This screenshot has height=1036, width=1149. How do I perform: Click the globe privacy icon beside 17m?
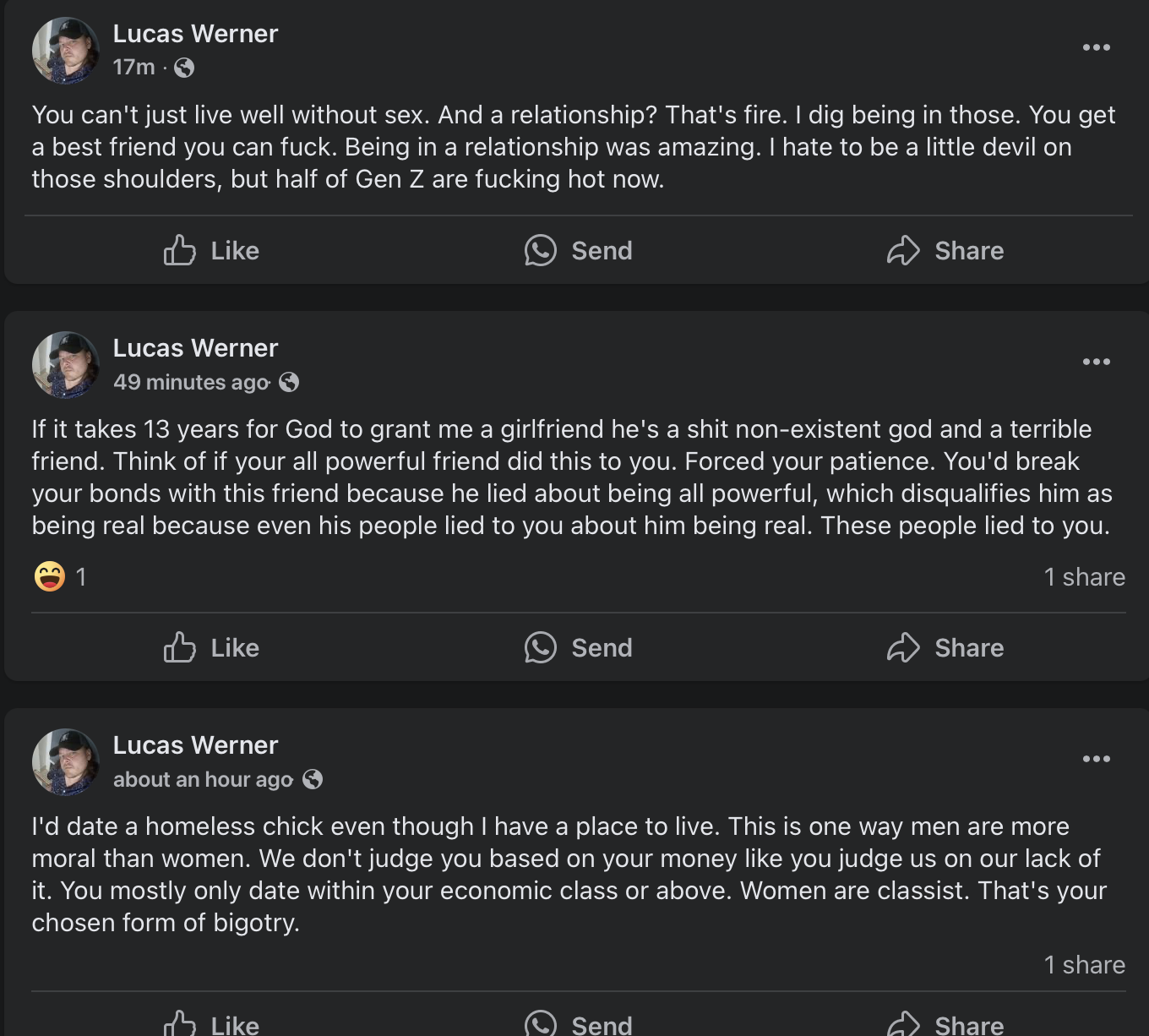pyautogui.click(x=184, y=68)
